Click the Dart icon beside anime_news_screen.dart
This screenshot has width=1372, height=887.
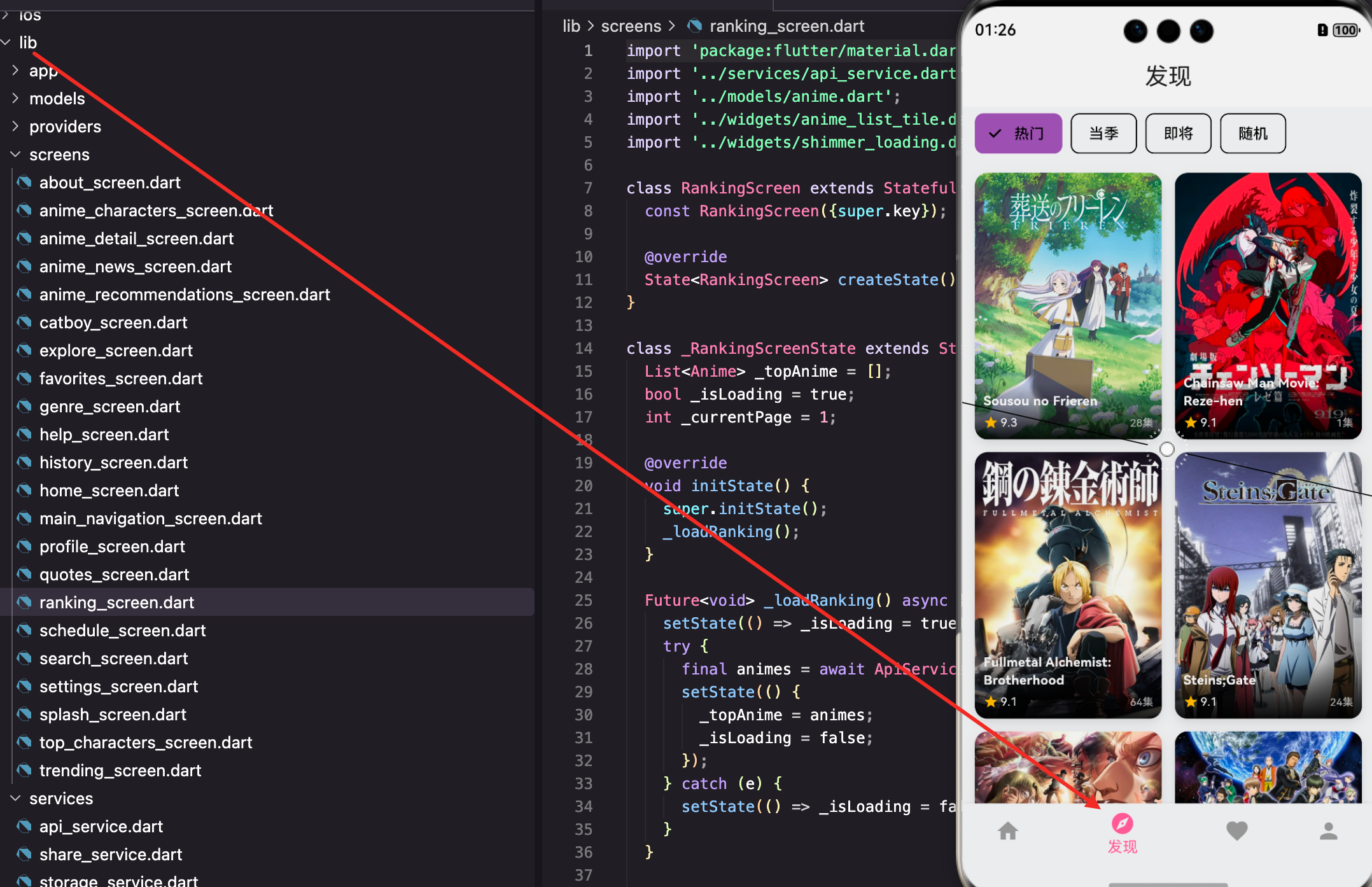[24, 267]
